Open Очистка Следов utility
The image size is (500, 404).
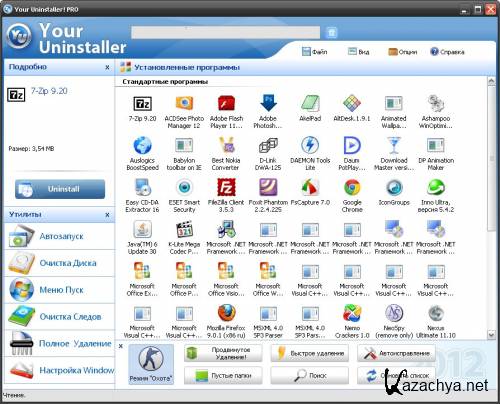[x=59, y=317]
